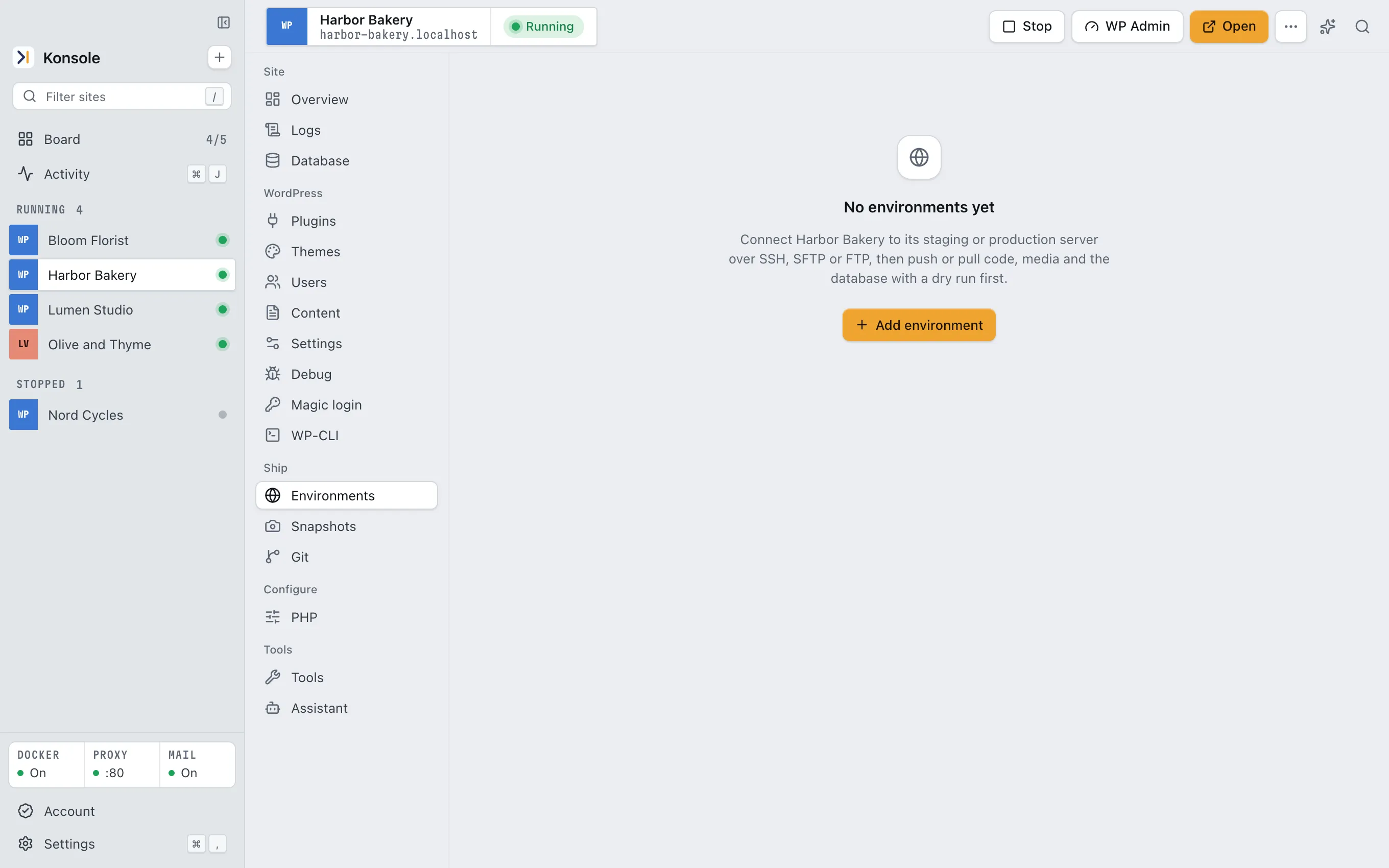Select the Olive and Thyme site

tap(122, 345)
